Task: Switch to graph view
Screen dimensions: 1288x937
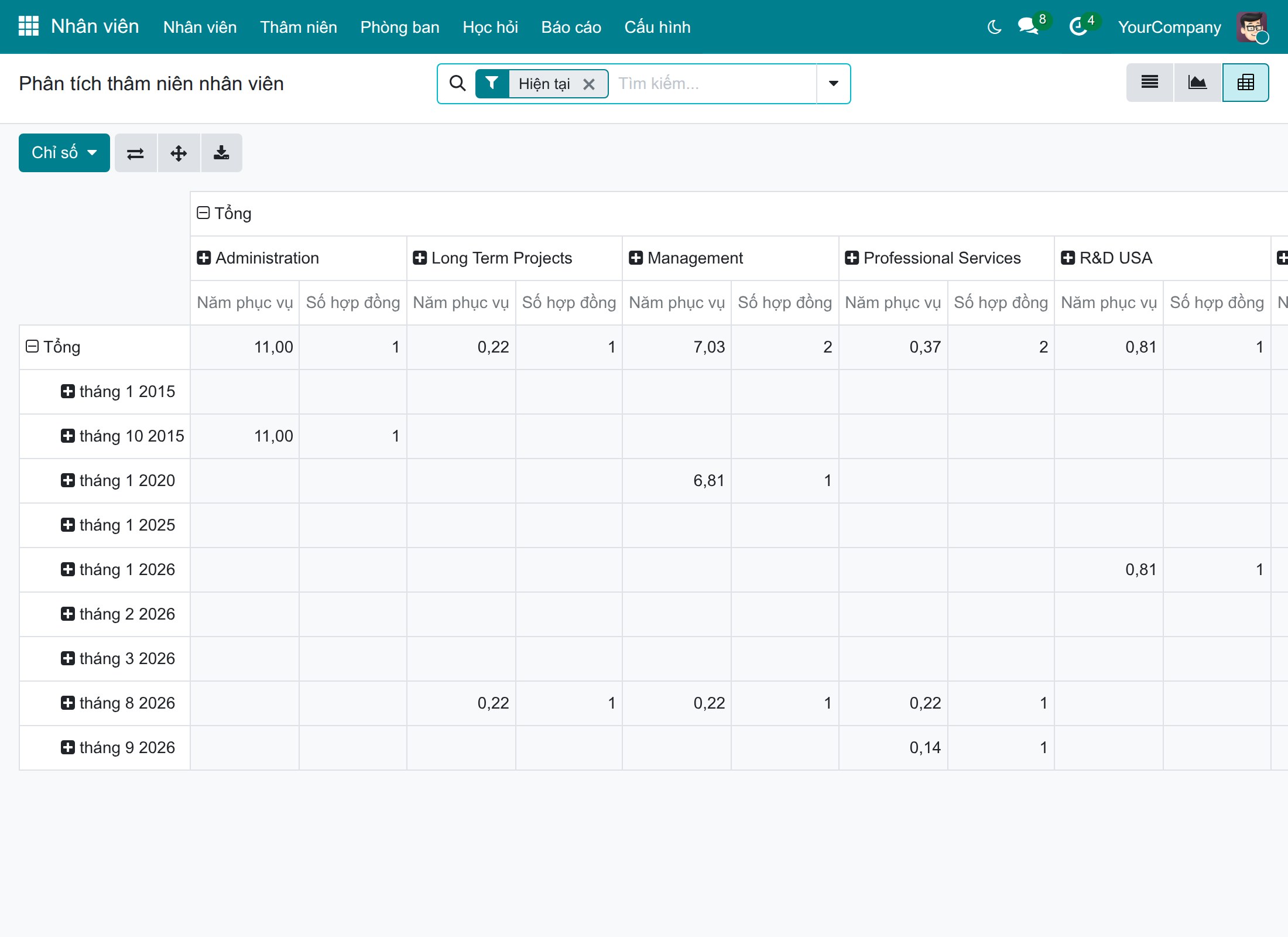Action: [1198, 83]
